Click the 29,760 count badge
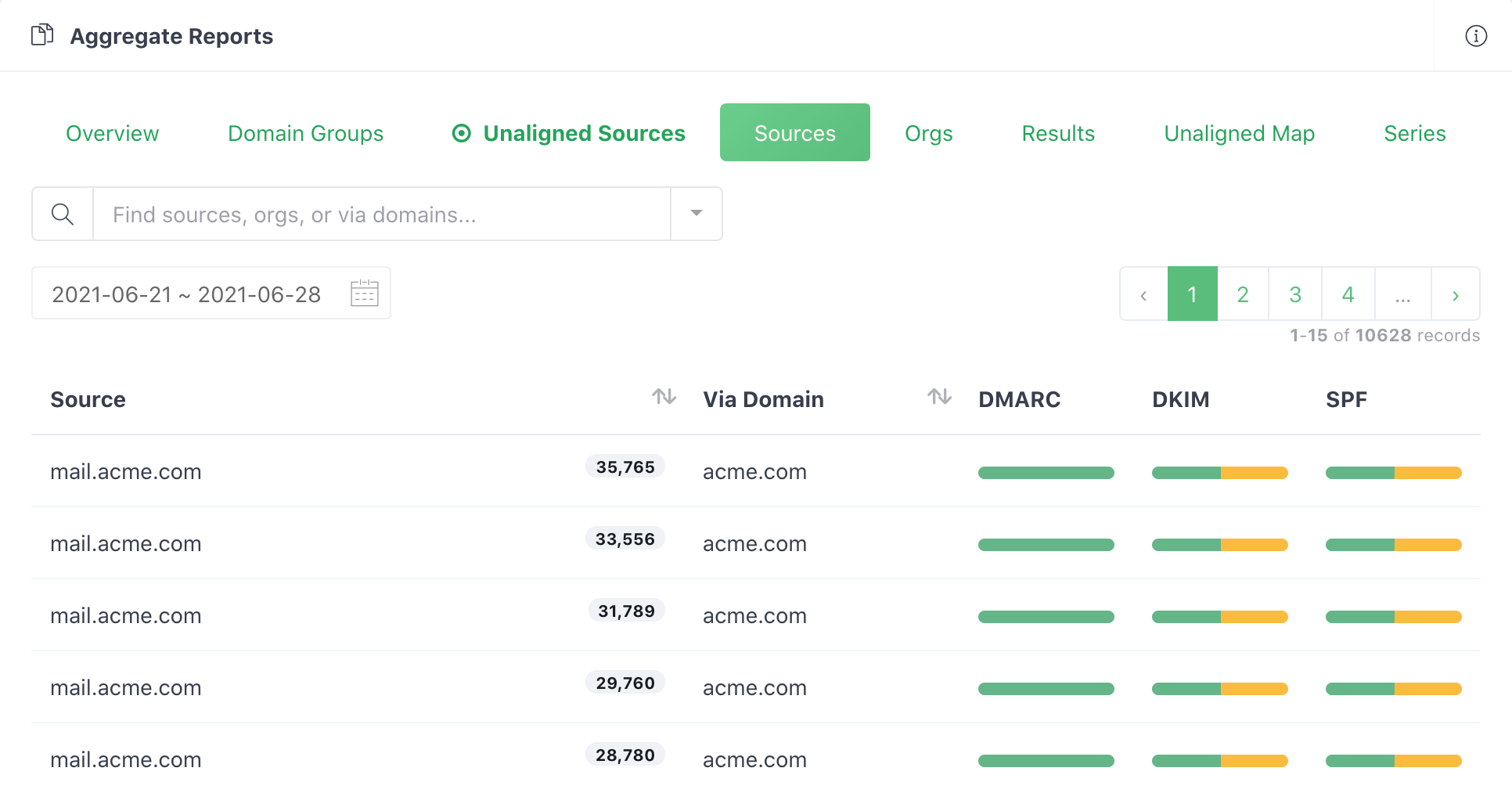1512x793 pixels. pyautogui.click(x=625, y=683)
